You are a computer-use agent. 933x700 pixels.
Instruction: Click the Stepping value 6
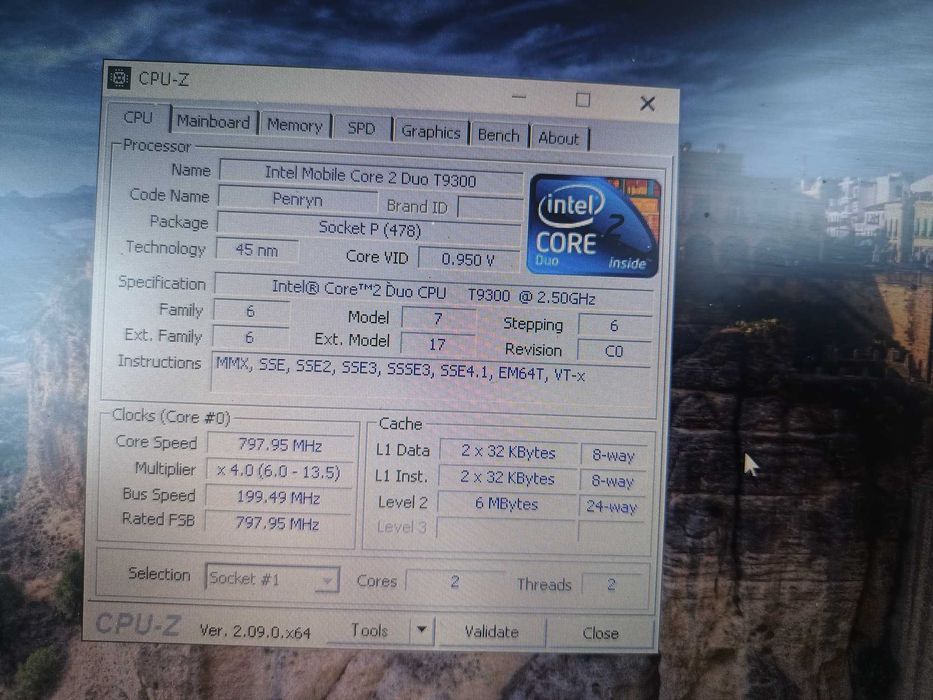pyautogui.click(x=615, y=326)
